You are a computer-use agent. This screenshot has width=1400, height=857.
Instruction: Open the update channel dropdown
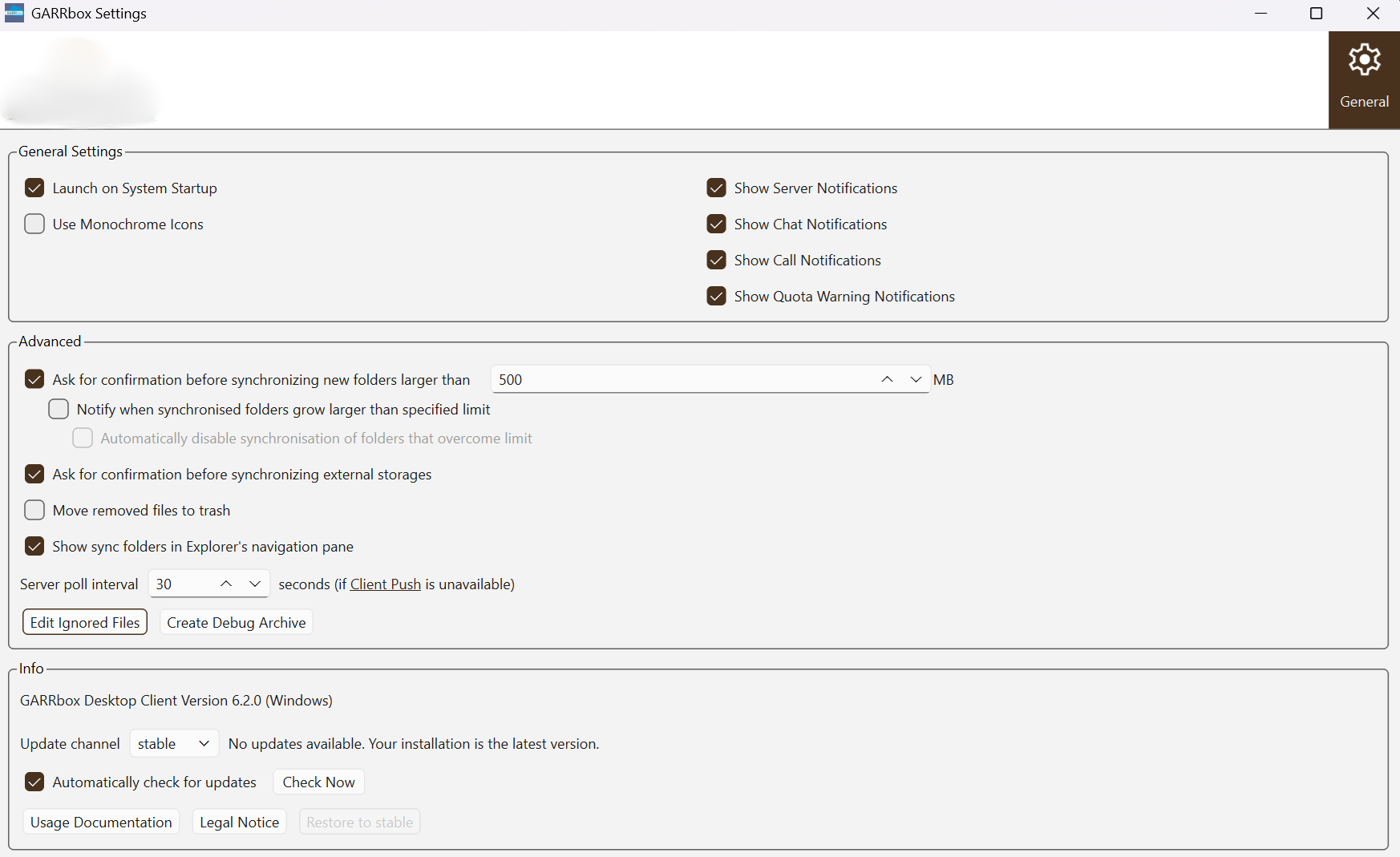pyautogui.click(x=172, y=743)
